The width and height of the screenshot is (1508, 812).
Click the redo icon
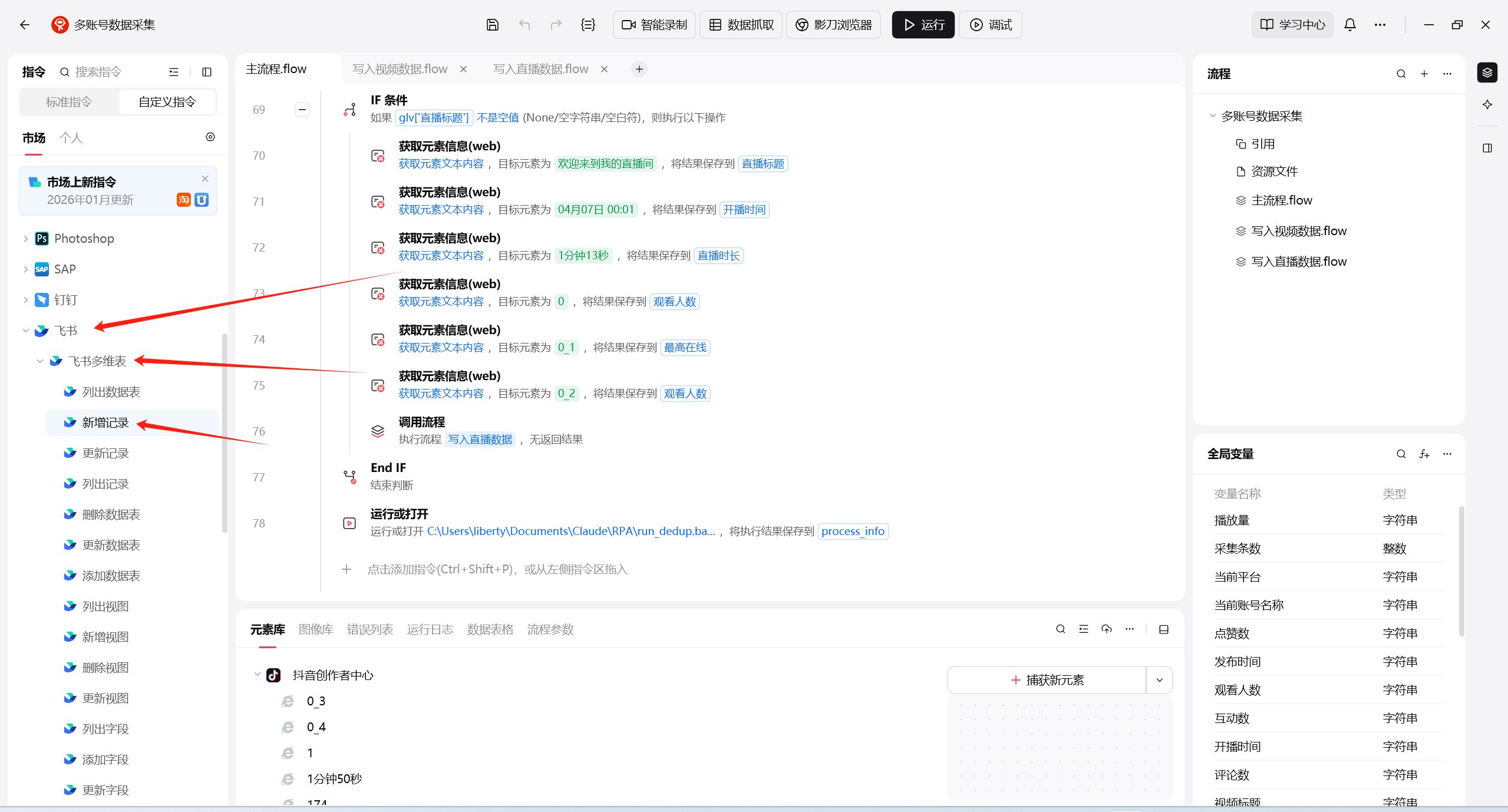pyautogui.click(x=555, y=24)
